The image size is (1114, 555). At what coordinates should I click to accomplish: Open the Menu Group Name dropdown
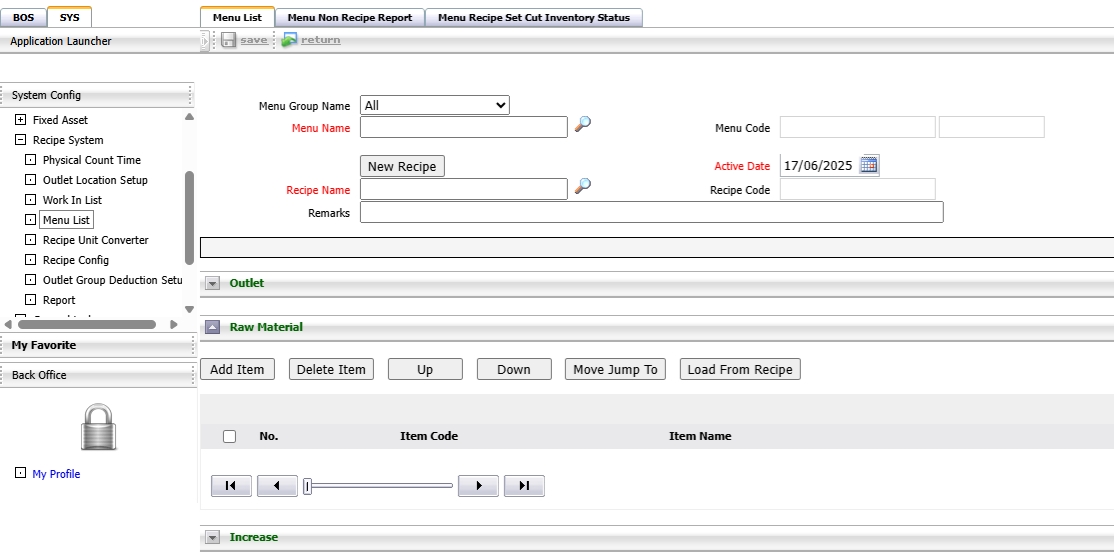pos(434,105)
